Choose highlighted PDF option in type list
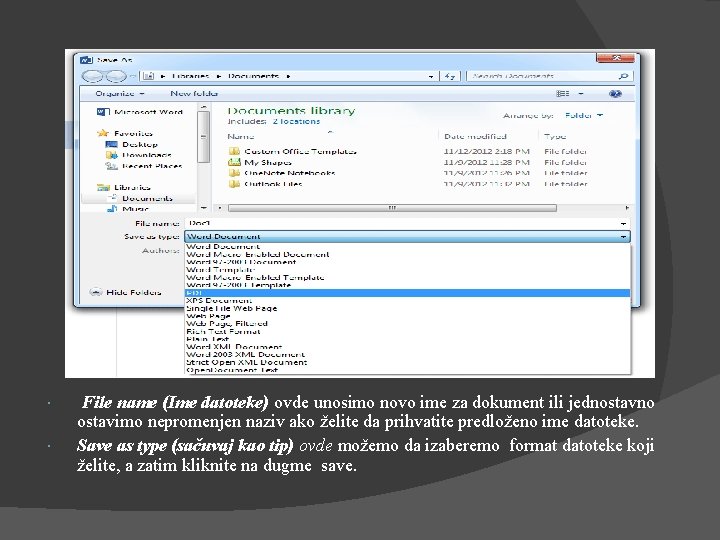 (x=408, y=293)
